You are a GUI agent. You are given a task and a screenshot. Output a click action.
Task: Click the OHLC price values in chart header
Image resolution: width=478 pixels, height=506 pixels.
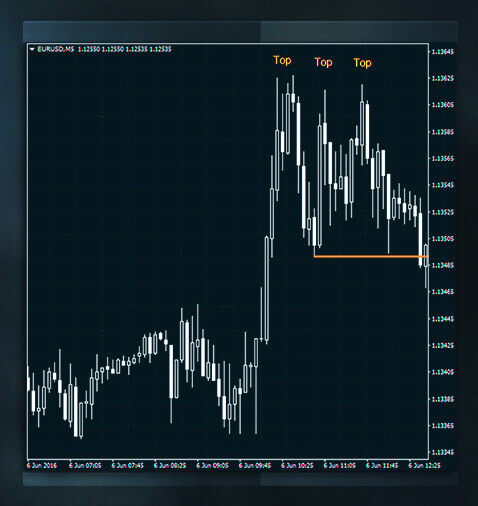tap(125, 49)
